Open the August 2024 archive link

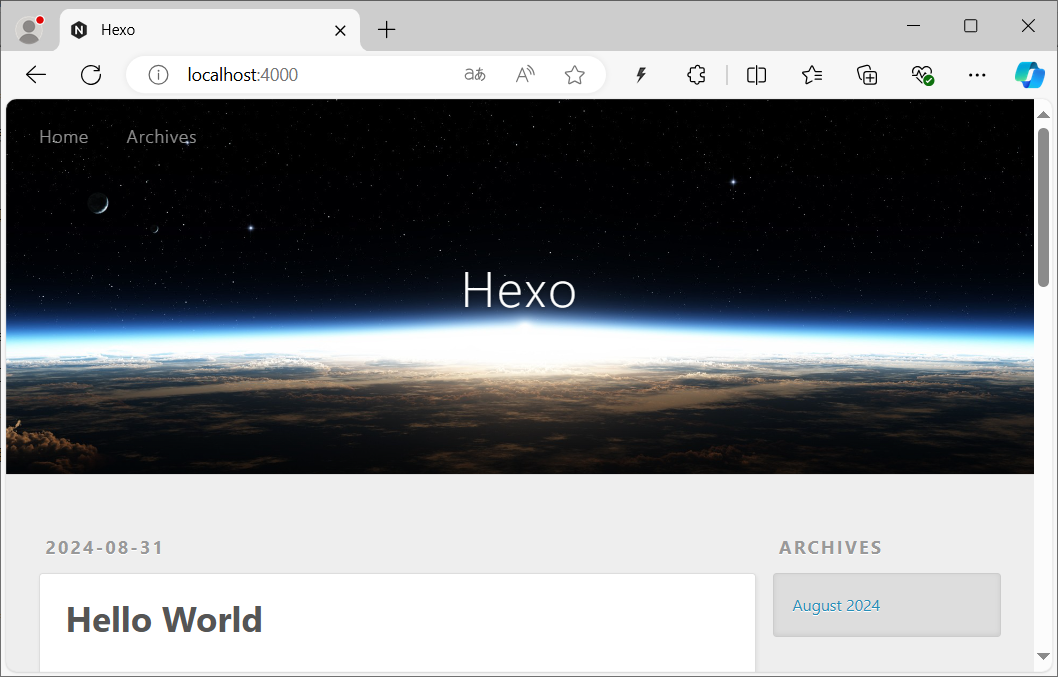click(x=836, y=606)
